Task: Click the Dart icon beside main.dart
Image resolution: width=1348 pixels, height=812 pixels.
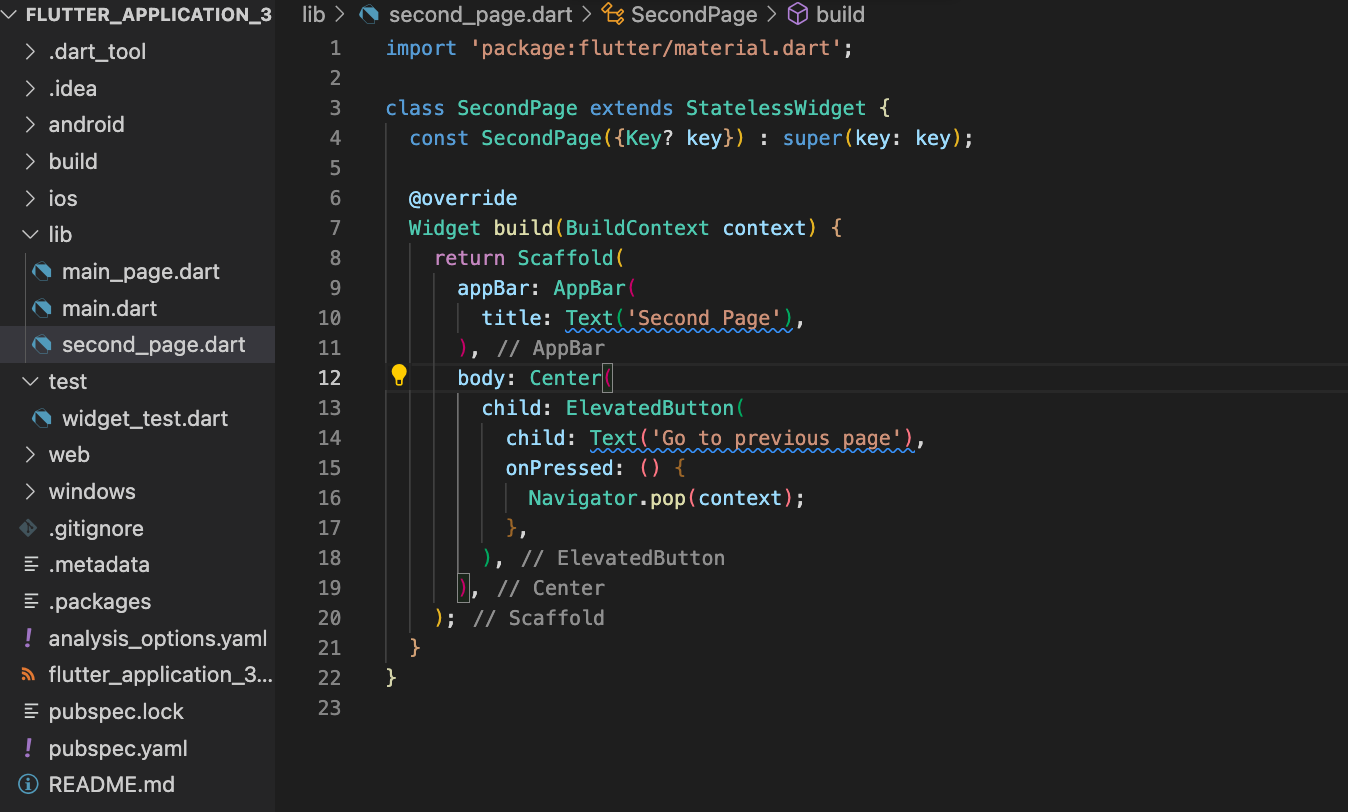Action: click(42, 308)
